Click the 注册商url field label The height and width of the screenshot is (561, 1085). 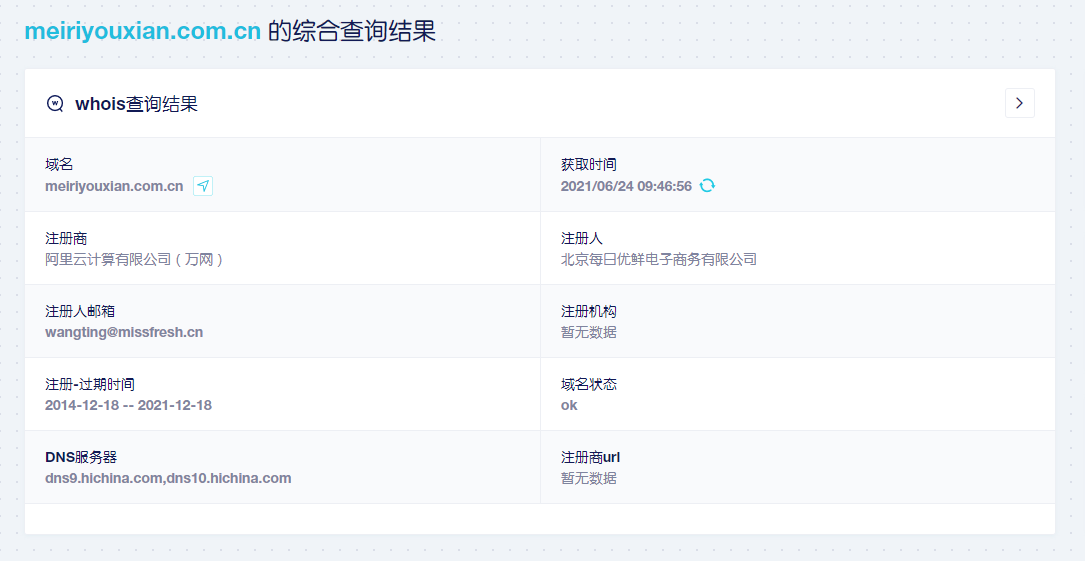tap(590, 457)
